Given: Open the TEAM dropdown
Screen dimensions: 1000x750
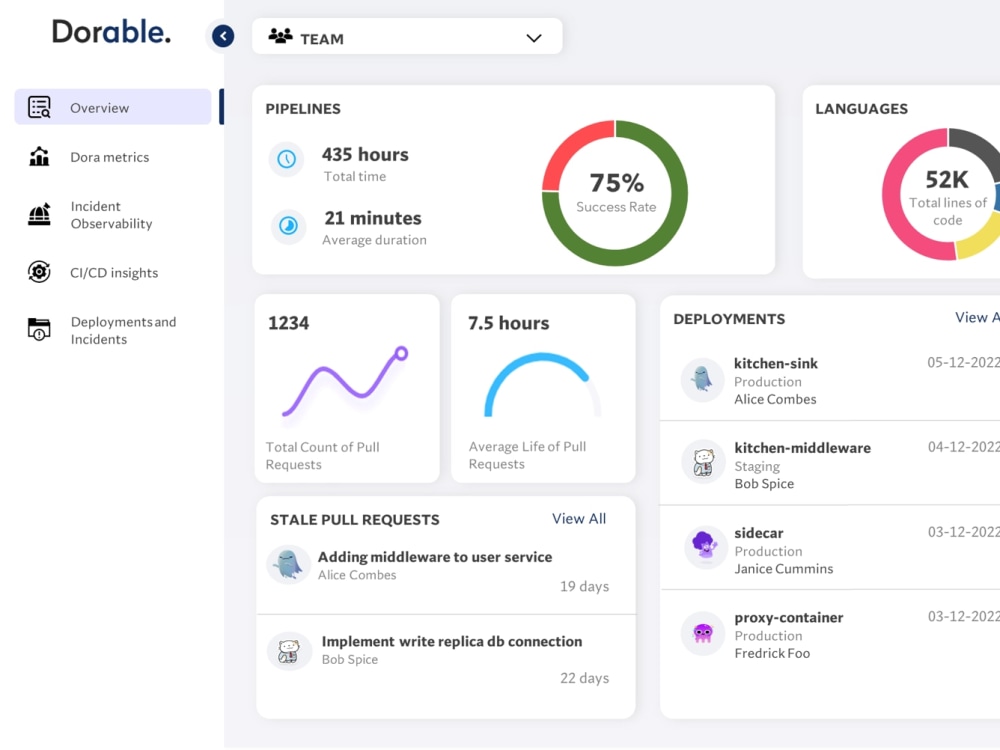Looking at the screenshot, I should 535,36.
